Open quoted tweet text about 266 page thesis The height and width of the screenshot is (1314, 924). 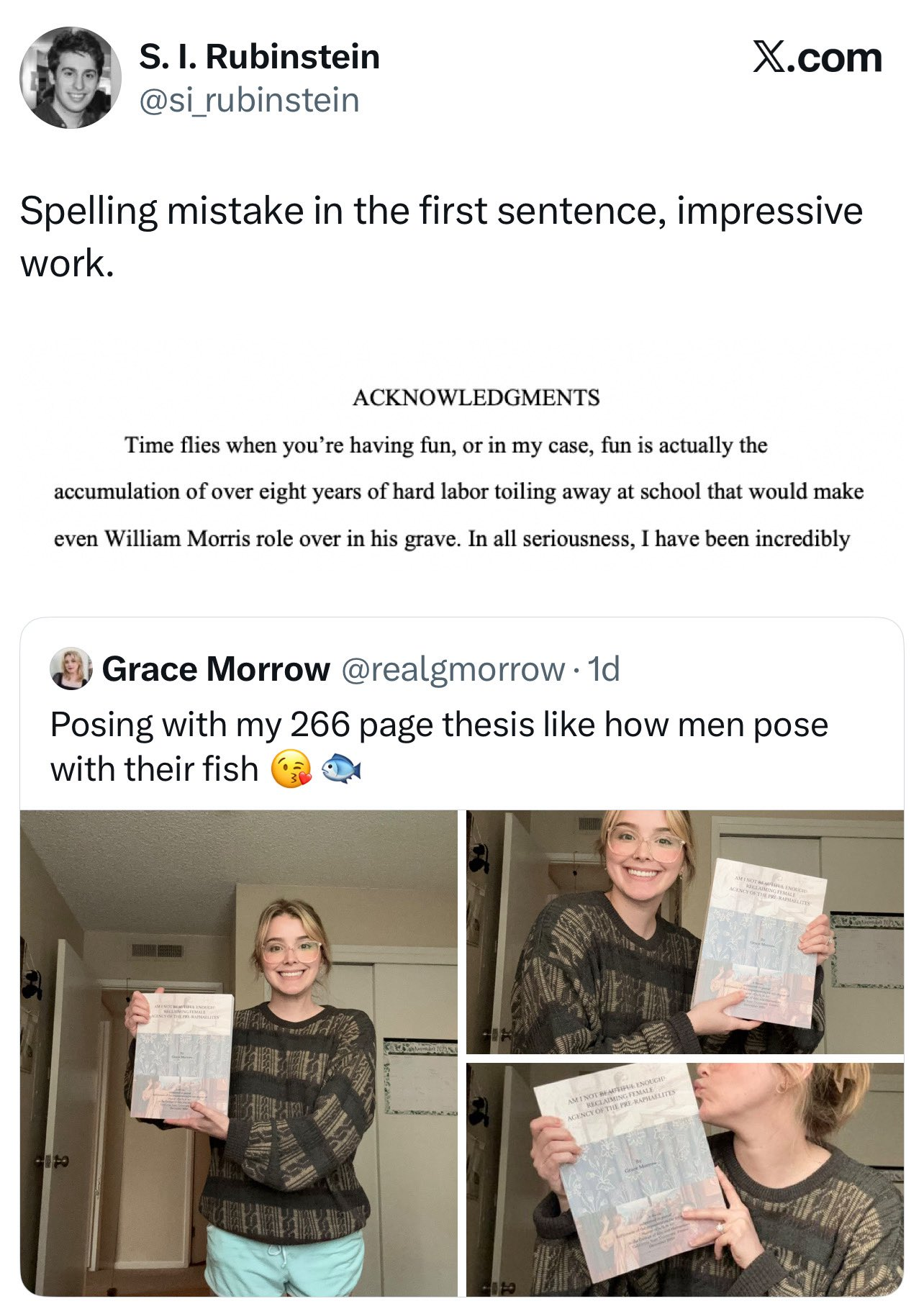click(x=439, y=746)
